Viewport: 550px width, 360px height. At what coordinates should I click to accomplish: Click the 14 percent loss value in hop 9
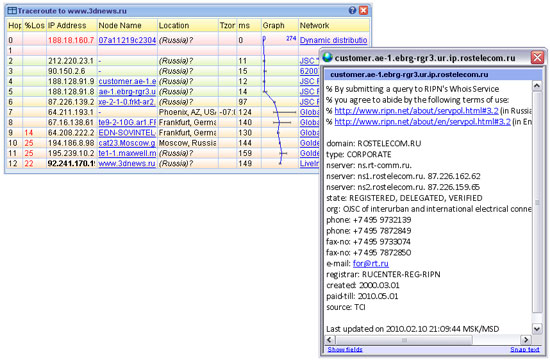29,133
